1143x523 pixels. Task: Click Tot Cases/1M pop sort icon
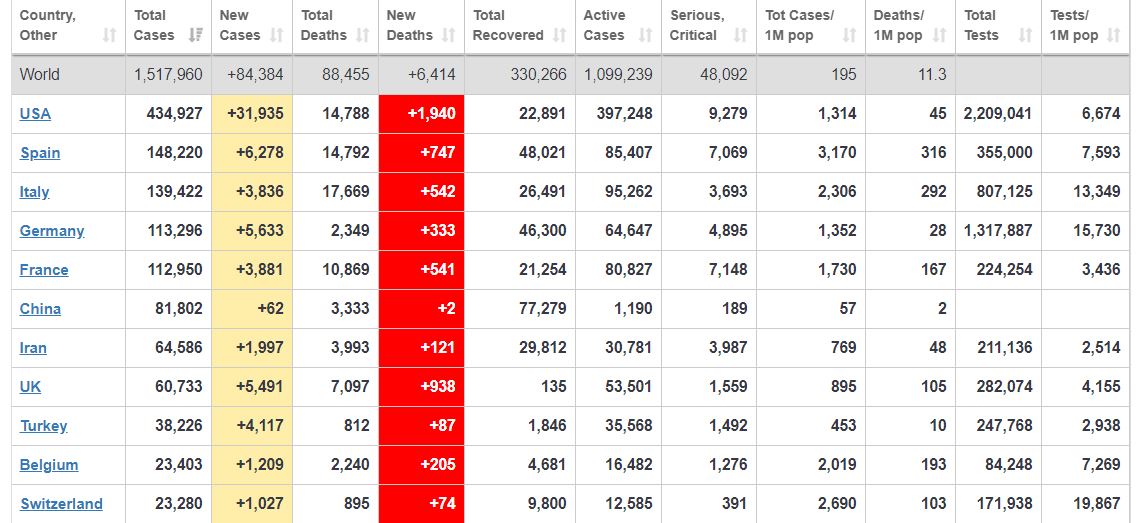click(849, 35)
